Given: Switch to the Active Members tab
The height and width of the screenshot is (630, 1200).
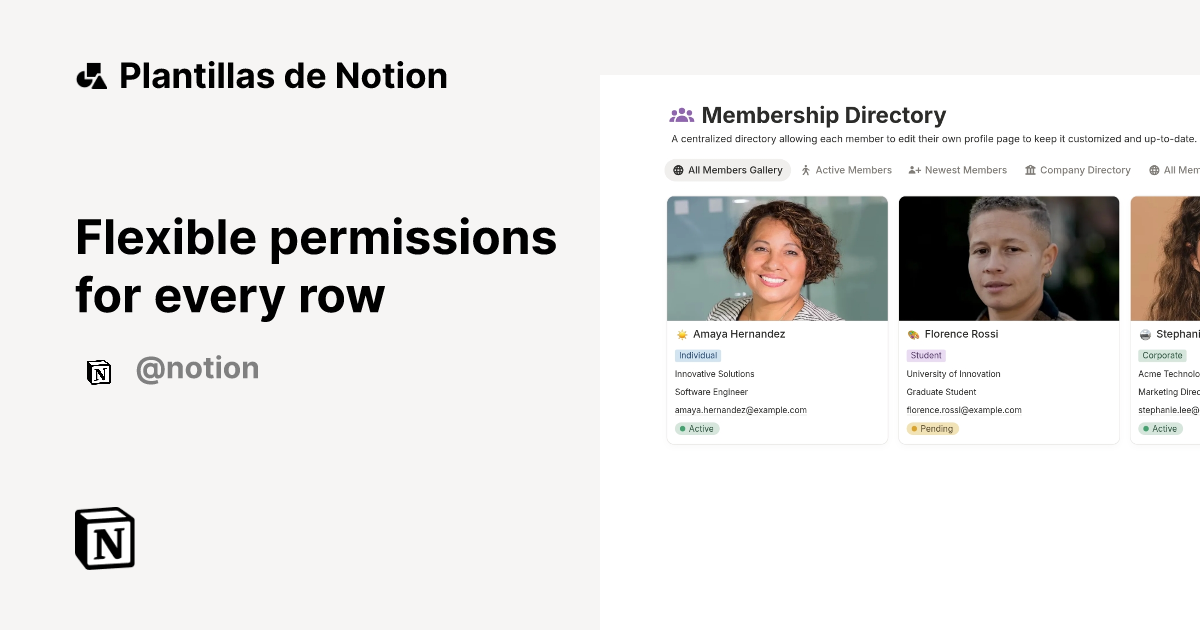Looking at the screenshot, I should click(x=846, y=170).
